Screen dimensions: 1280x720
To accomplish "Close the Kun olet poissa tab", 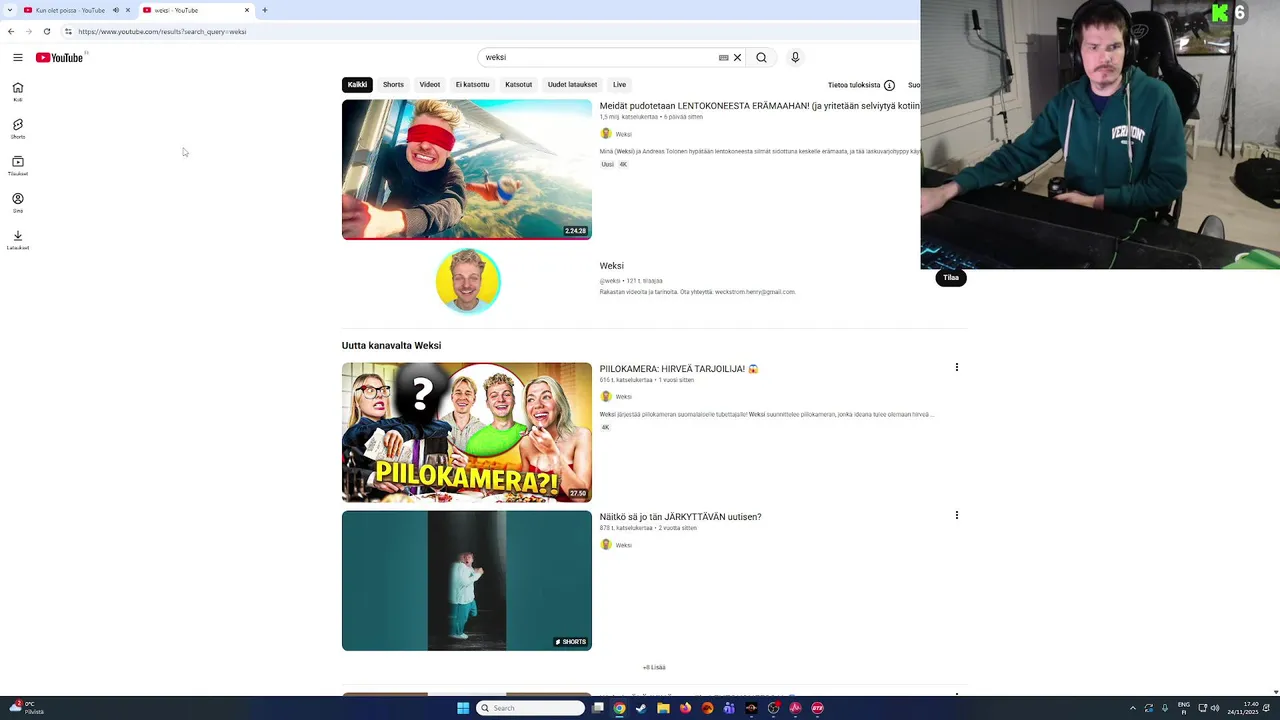I will click(128, 10).
